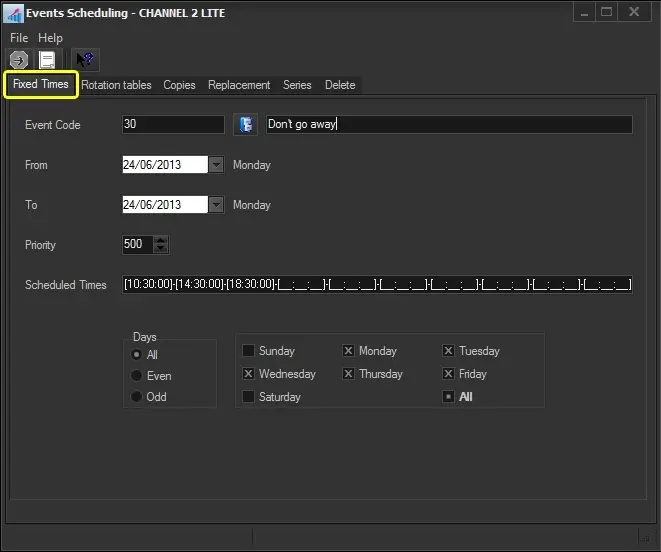Open the Help menu

coord(50,38)
